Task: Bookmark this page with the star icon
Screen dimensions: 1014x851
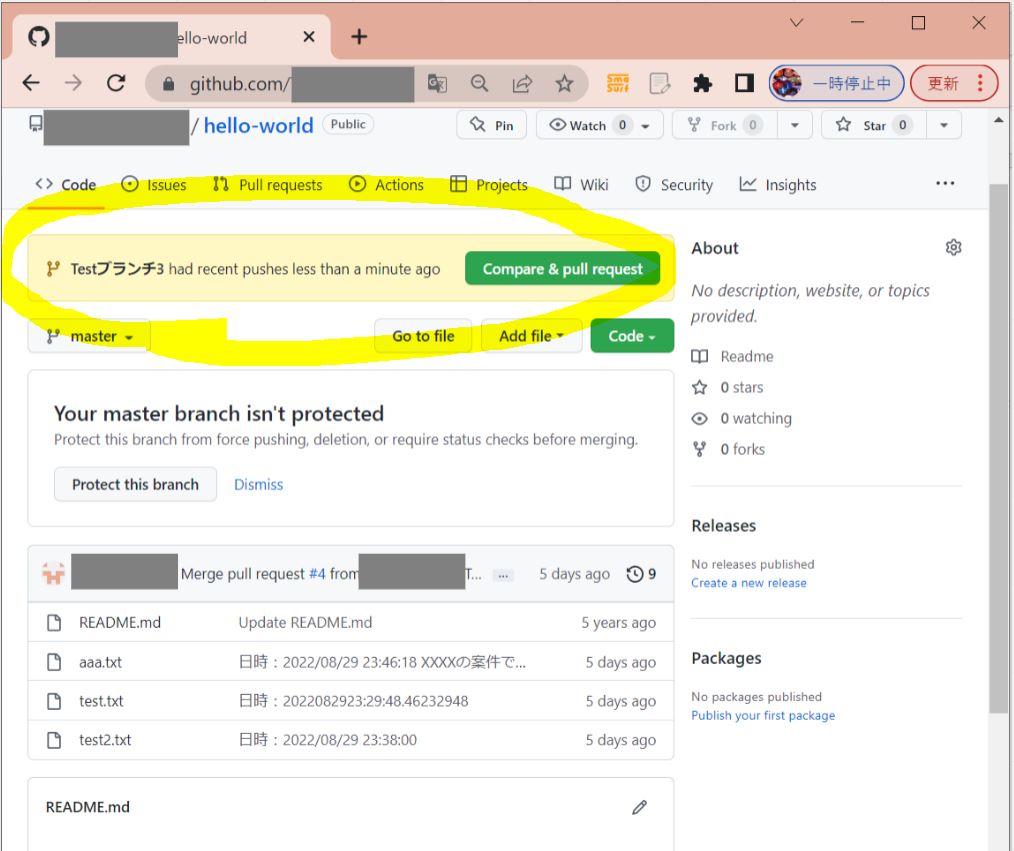Action: (x=565, y=84)
